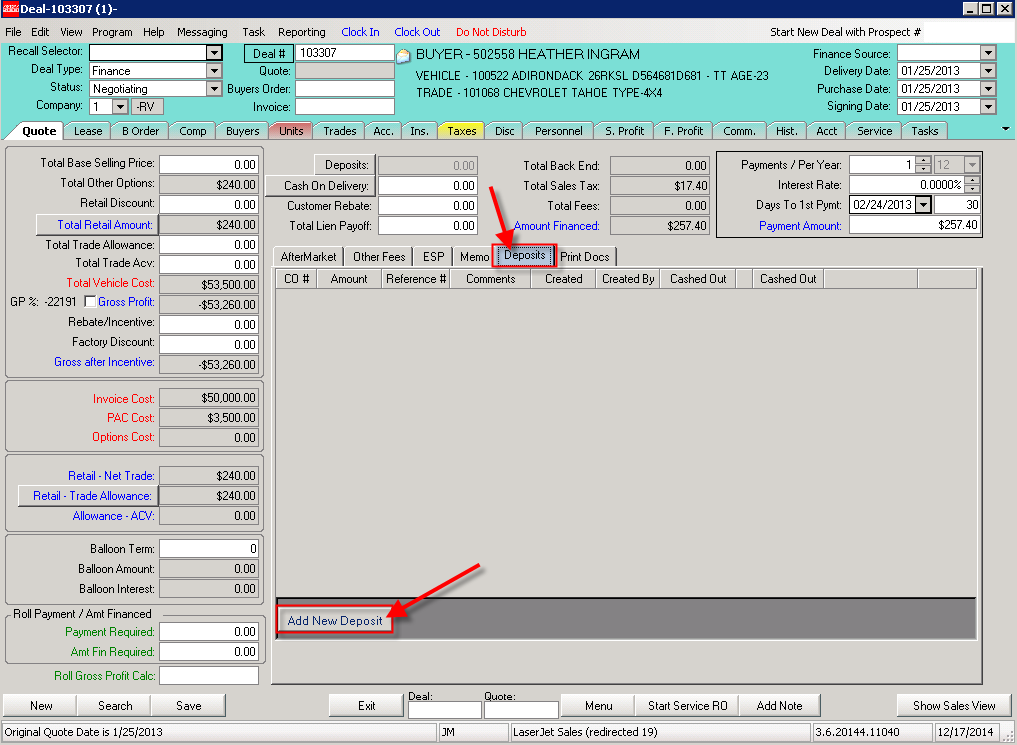This screenshot has width=1017, height=745.
Task: Click Add New Deposit
Action: (335, 621)
